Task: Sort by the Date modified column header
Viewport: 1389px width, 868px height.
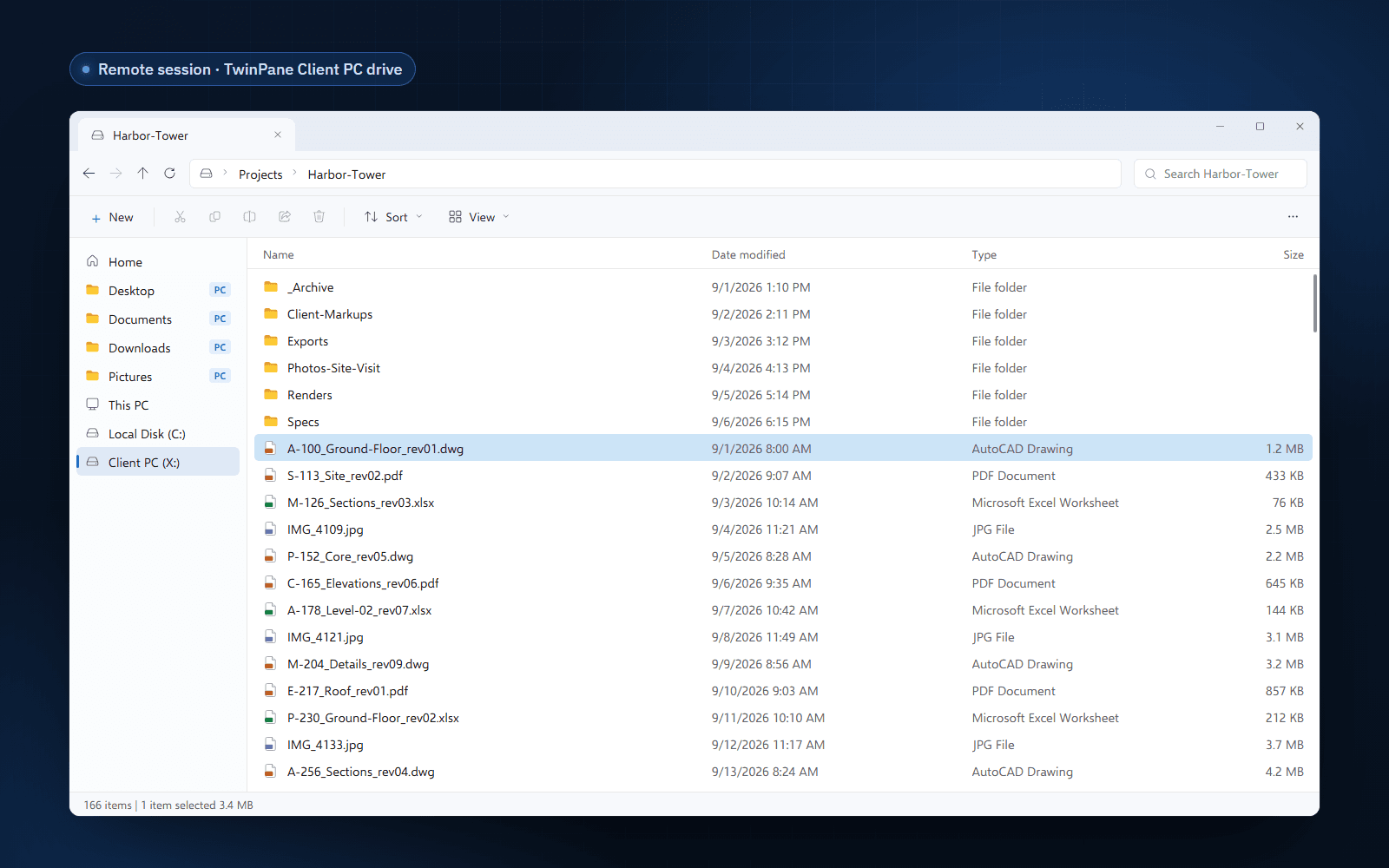Action: [748, 254]
